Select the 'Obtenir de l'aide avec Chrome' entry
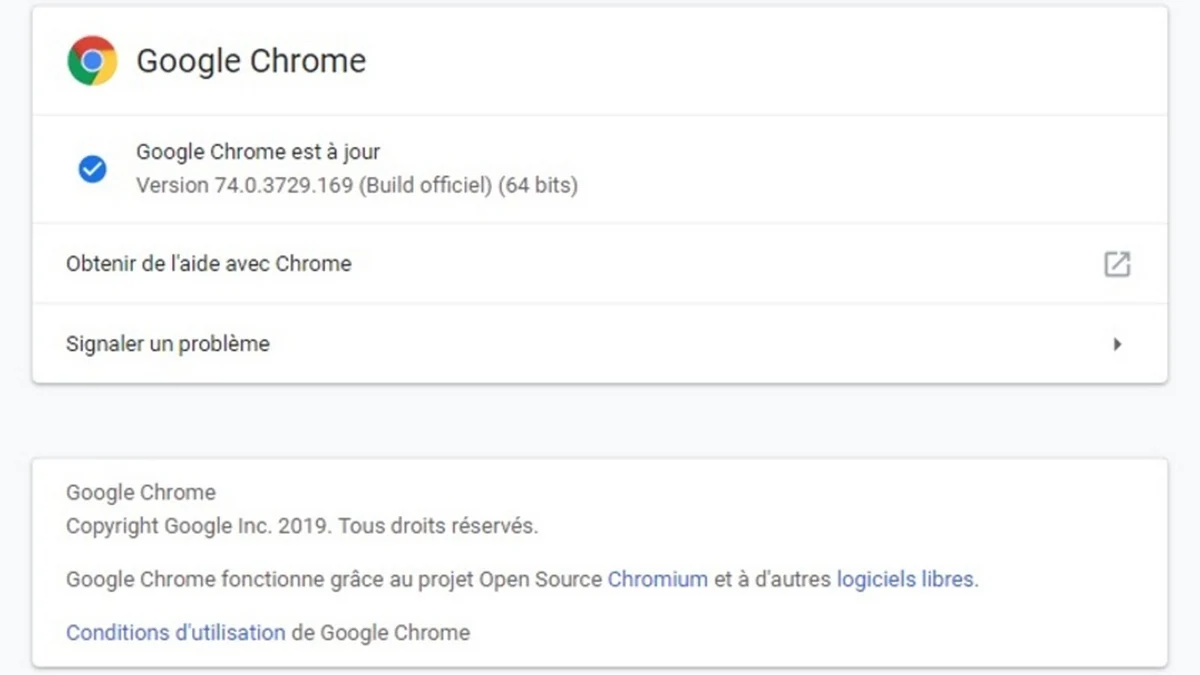 click(x=208, y=263)
